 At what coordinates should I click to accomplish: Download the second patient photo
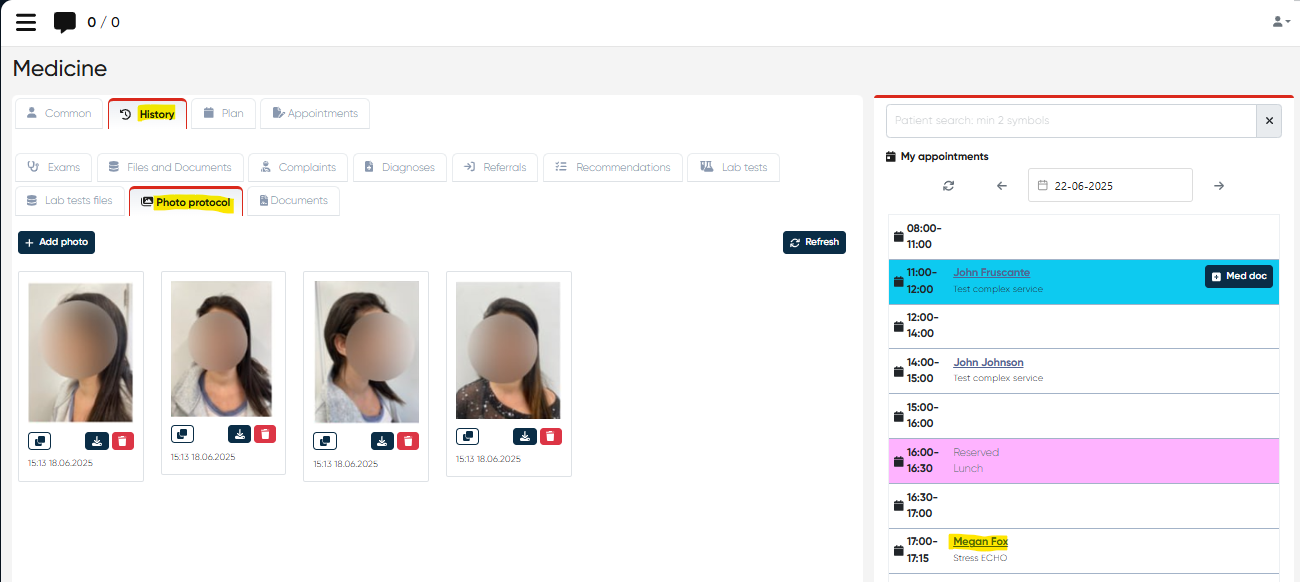[239, 434]
